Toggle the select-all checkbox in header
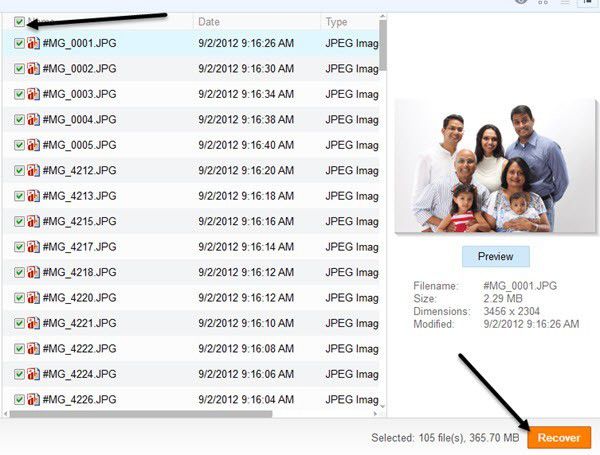The image size is (600, 455). coord(19,22)
